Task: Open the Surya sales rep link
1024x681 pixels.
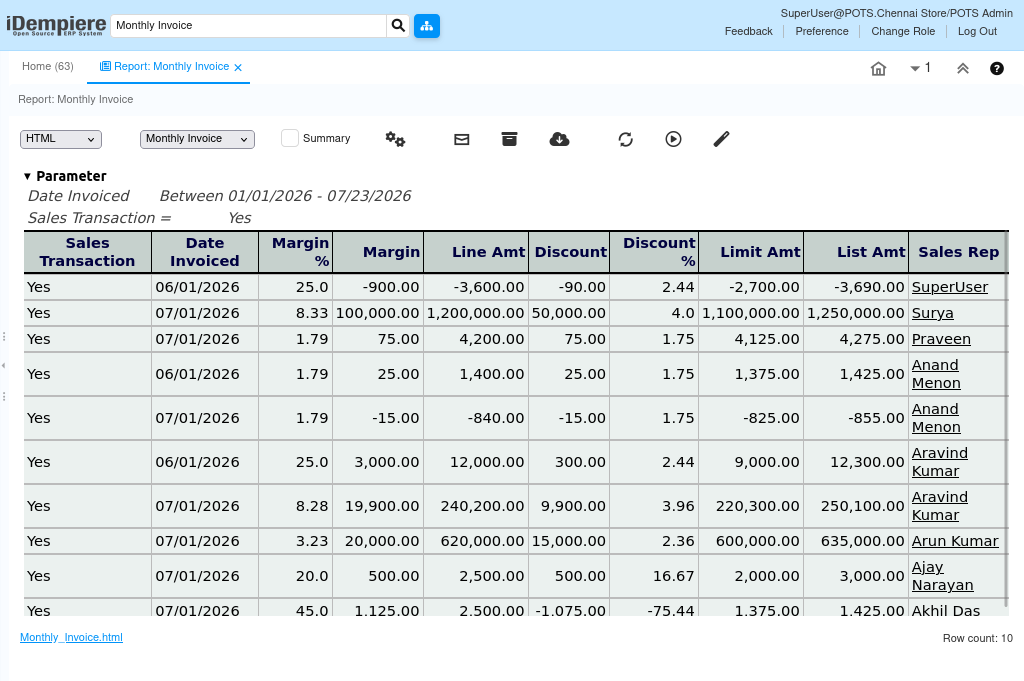Action: click(x=932, y=313)
